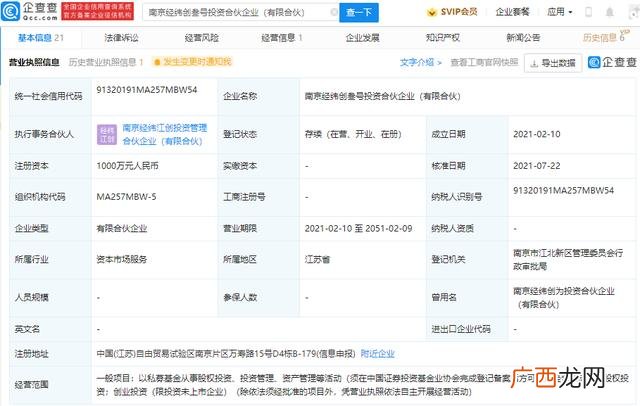
Task: Switch to 新闻公告 tab
Action: [x=523, y=38]
